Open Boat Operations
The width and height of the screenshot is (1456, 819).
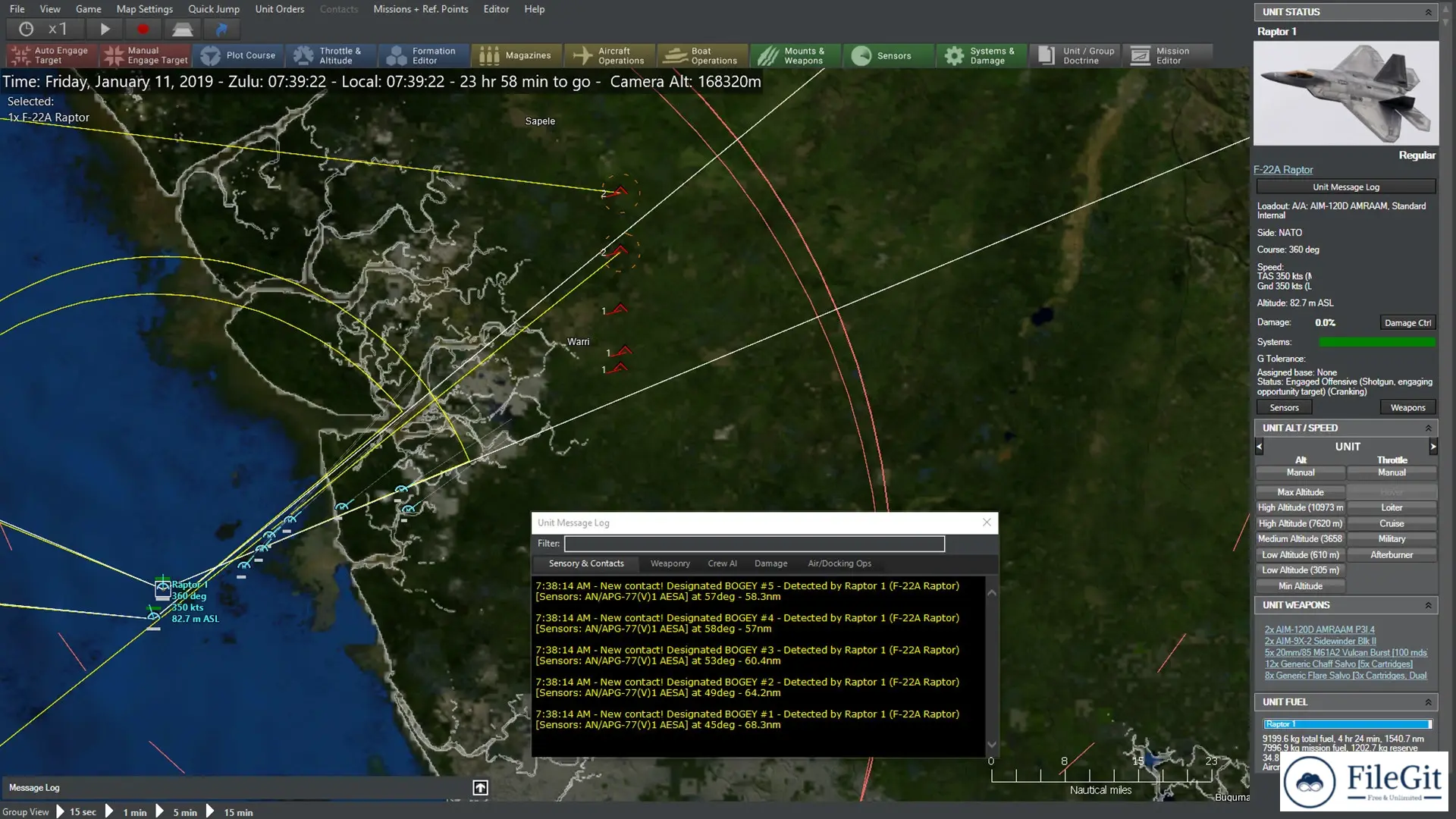point(703,55)
